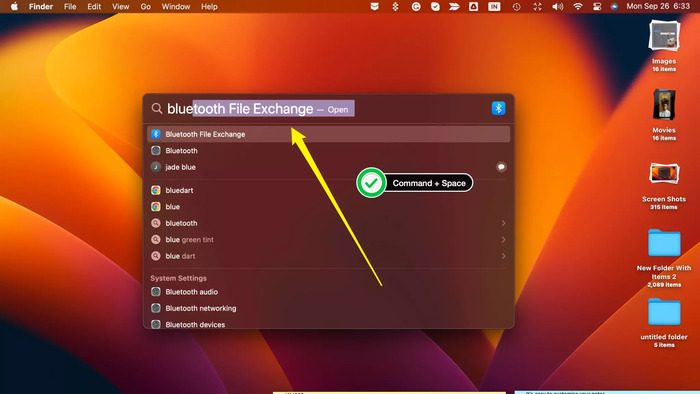Select the blue green tint suggestion

(x=328, y=240)
